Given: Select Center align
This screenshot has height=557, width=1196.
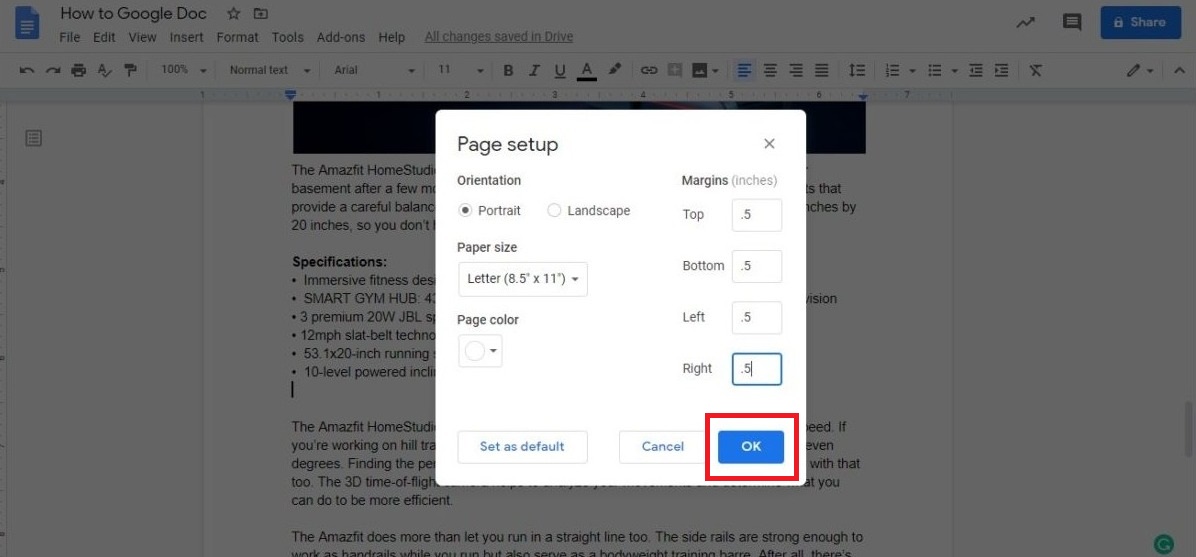Looking at the screenshot, I should (x=770, y=70).
